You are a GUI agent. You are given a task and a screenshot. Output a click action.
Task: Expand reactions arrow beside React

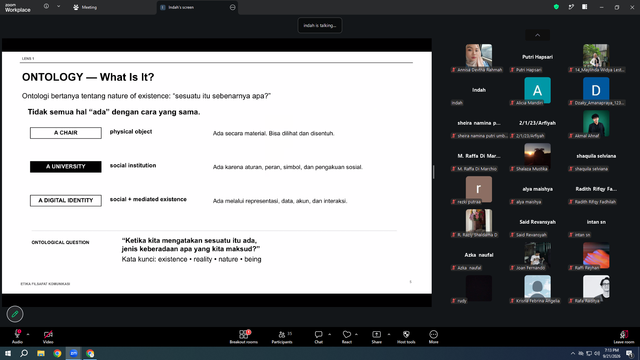tap(356, 334)
